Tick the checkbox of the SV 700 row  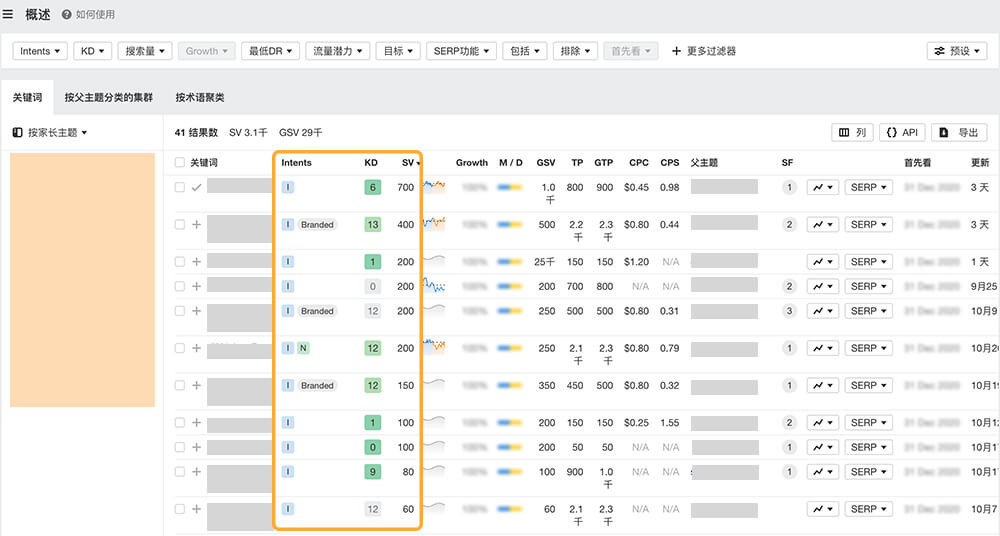(x=180, y=187)
